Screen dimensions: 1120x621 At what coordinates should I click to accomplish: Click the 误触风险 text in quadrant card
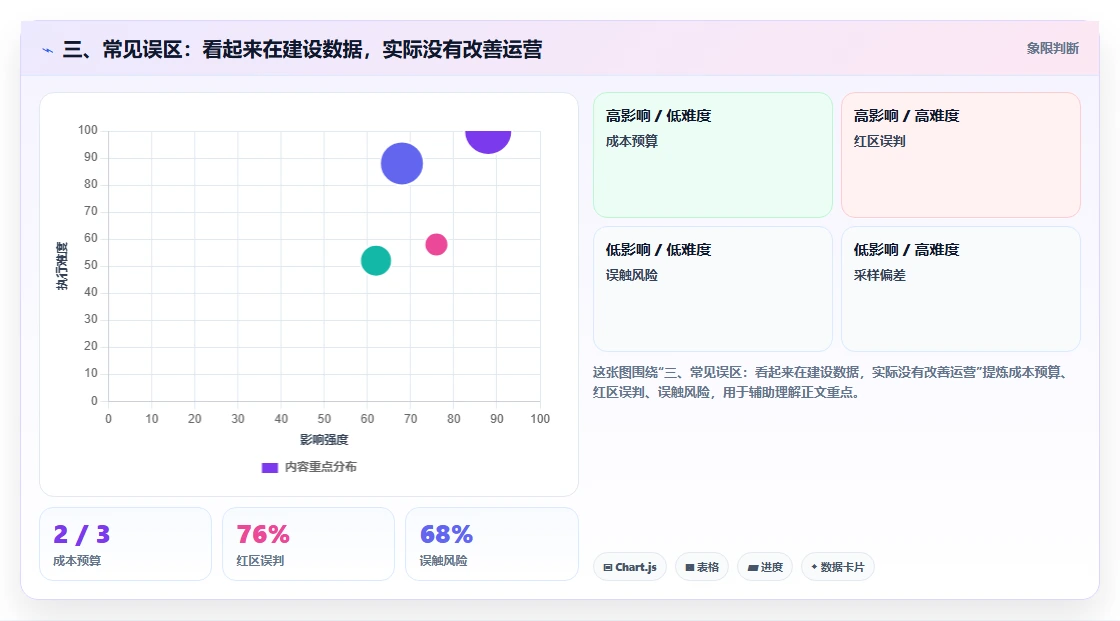pos(631,275)
